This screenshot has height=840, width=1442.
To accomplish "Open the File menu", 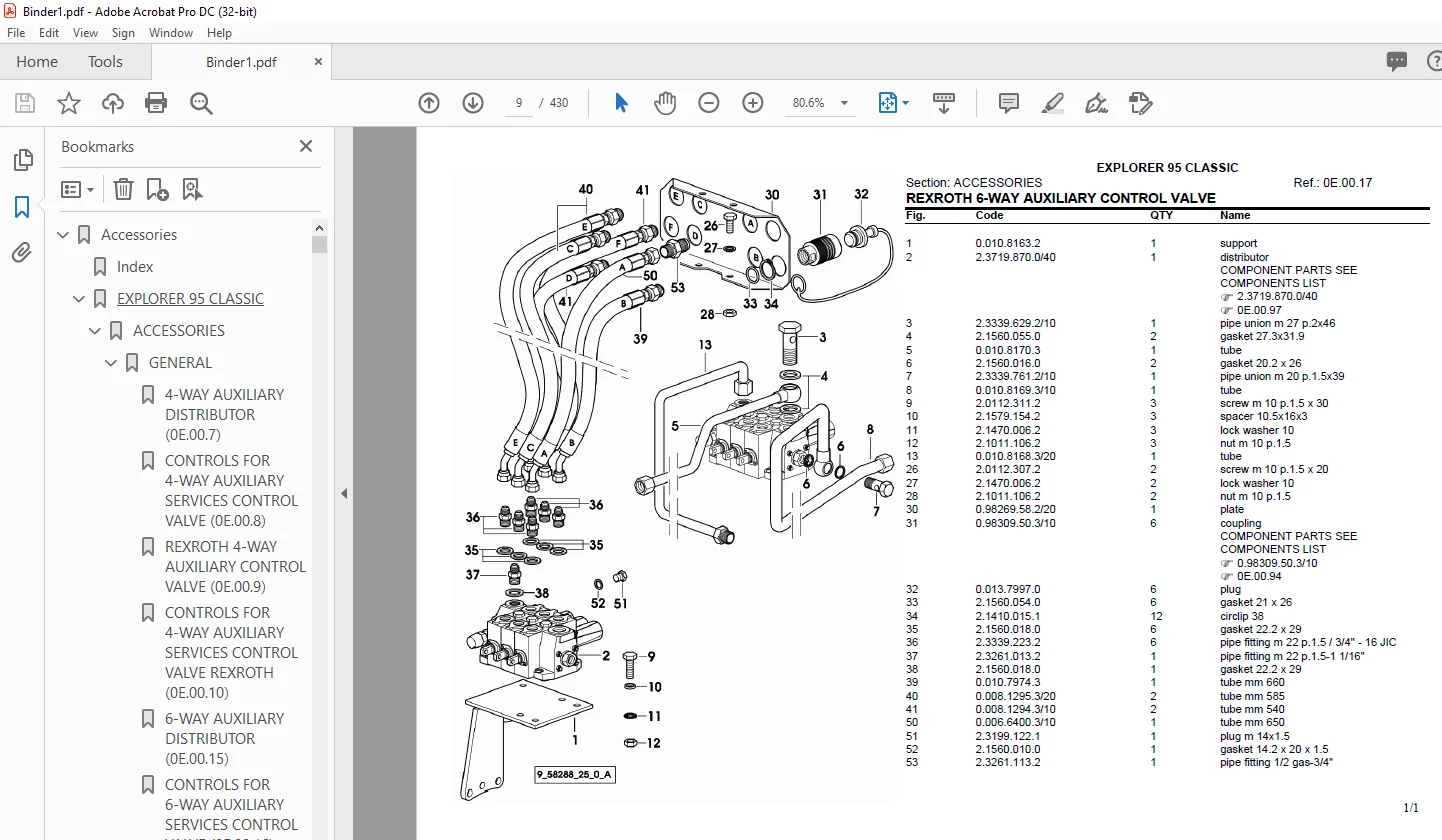I will pos(17,33).
